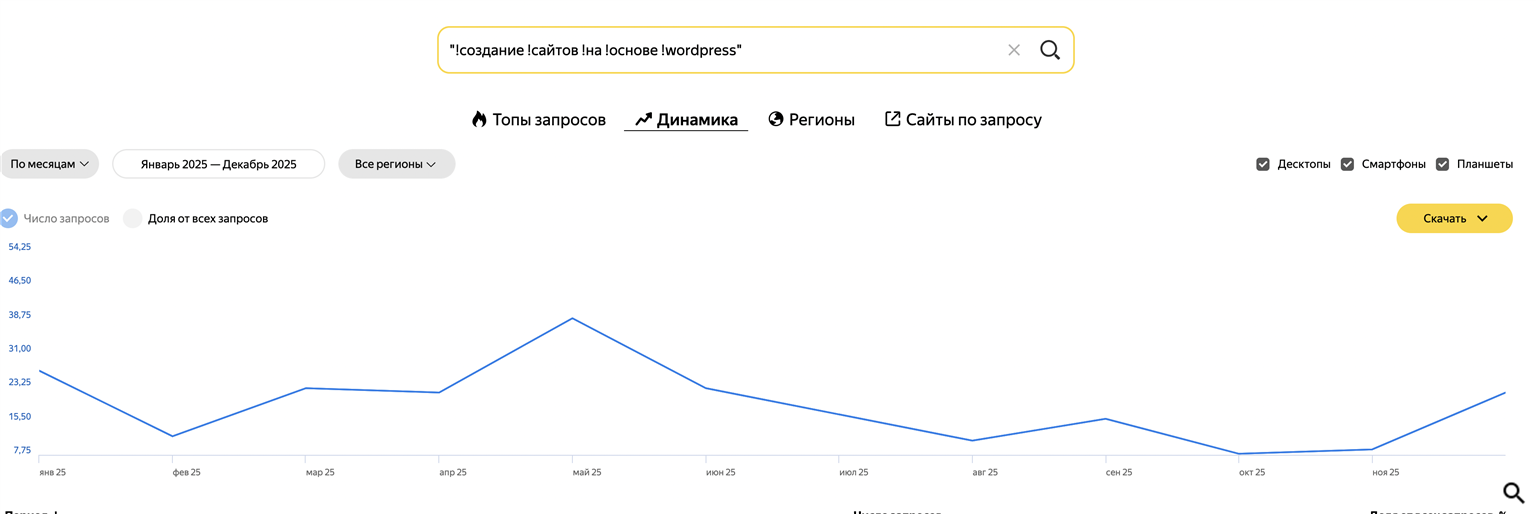This screenshot has height=514, width=1536.
Task: Click the trend arrow icon for Динамика
Action: 643,119
